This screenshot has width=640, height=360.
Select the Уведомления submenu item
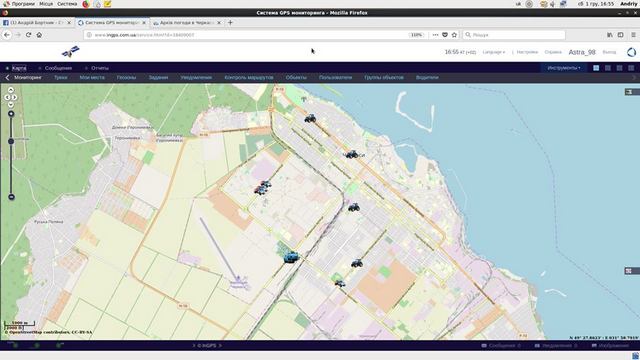pos(196,77)
